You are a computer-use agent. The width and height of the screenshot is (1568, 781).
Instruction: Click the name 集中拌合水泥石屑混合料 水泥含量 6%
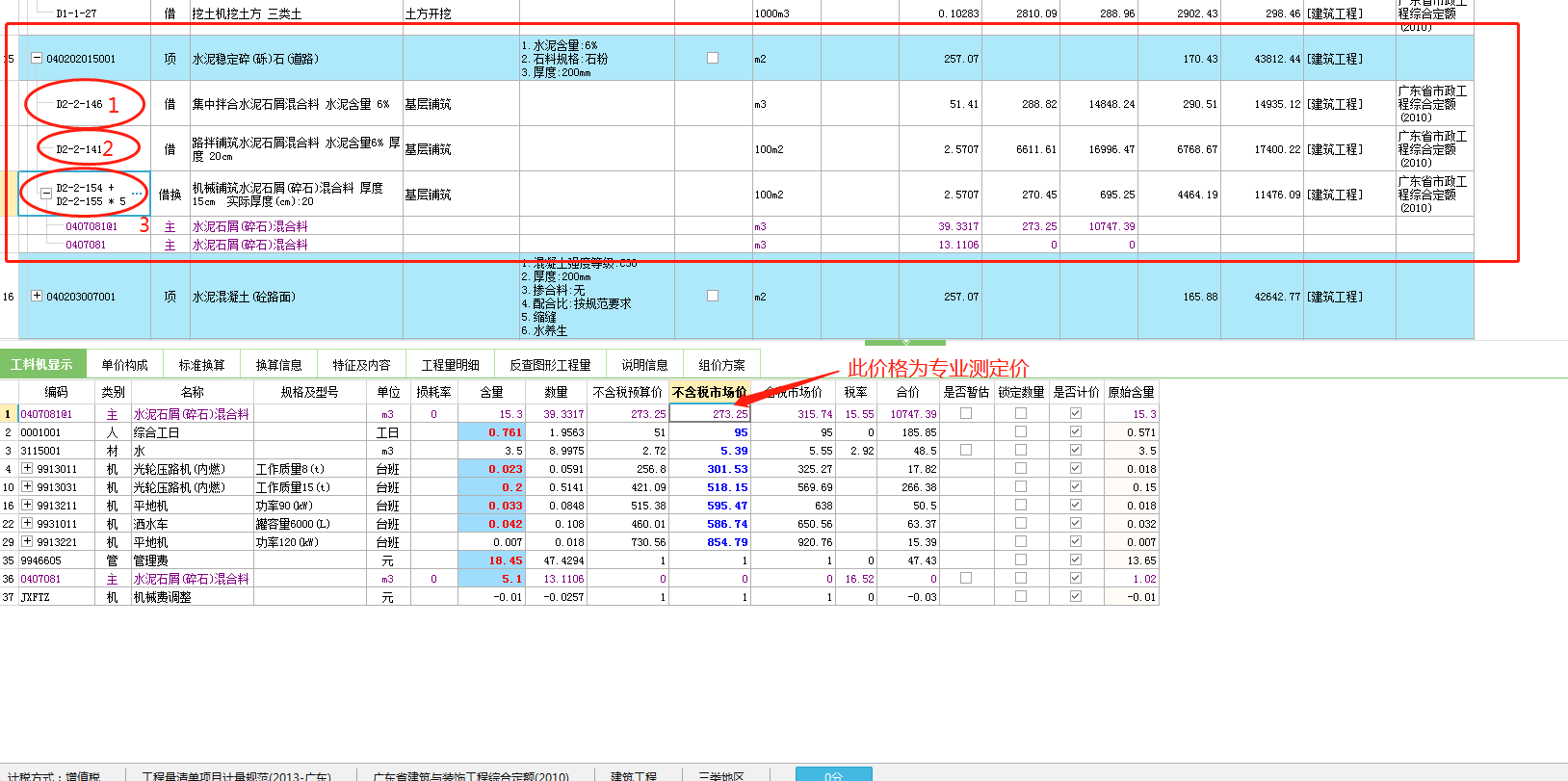[290, 104]
